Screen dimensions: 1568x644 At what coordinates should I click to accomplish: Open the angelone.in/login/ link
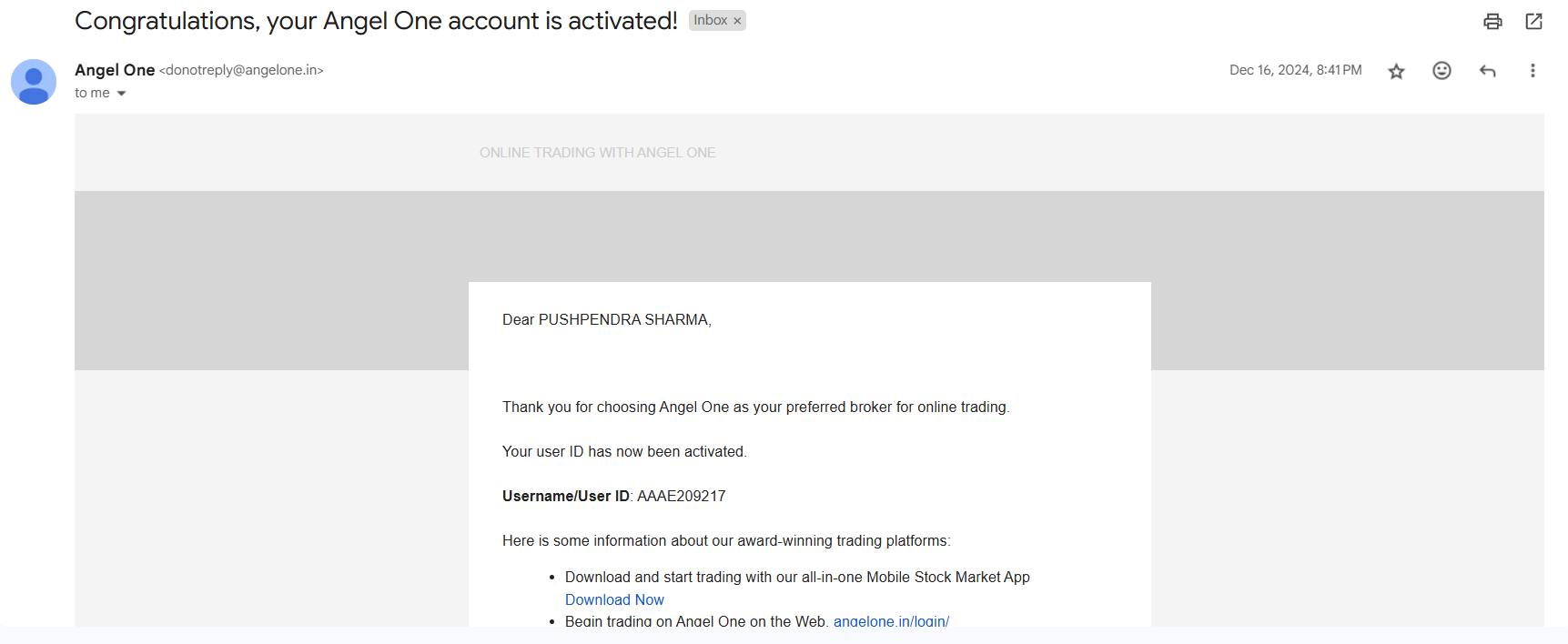[x=891, y=620]
